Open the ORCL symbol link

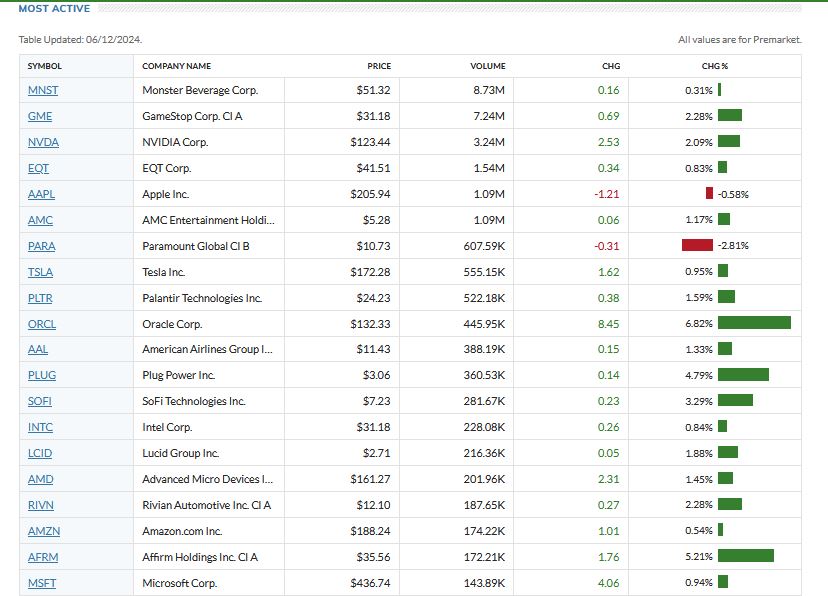pos(42,324)
